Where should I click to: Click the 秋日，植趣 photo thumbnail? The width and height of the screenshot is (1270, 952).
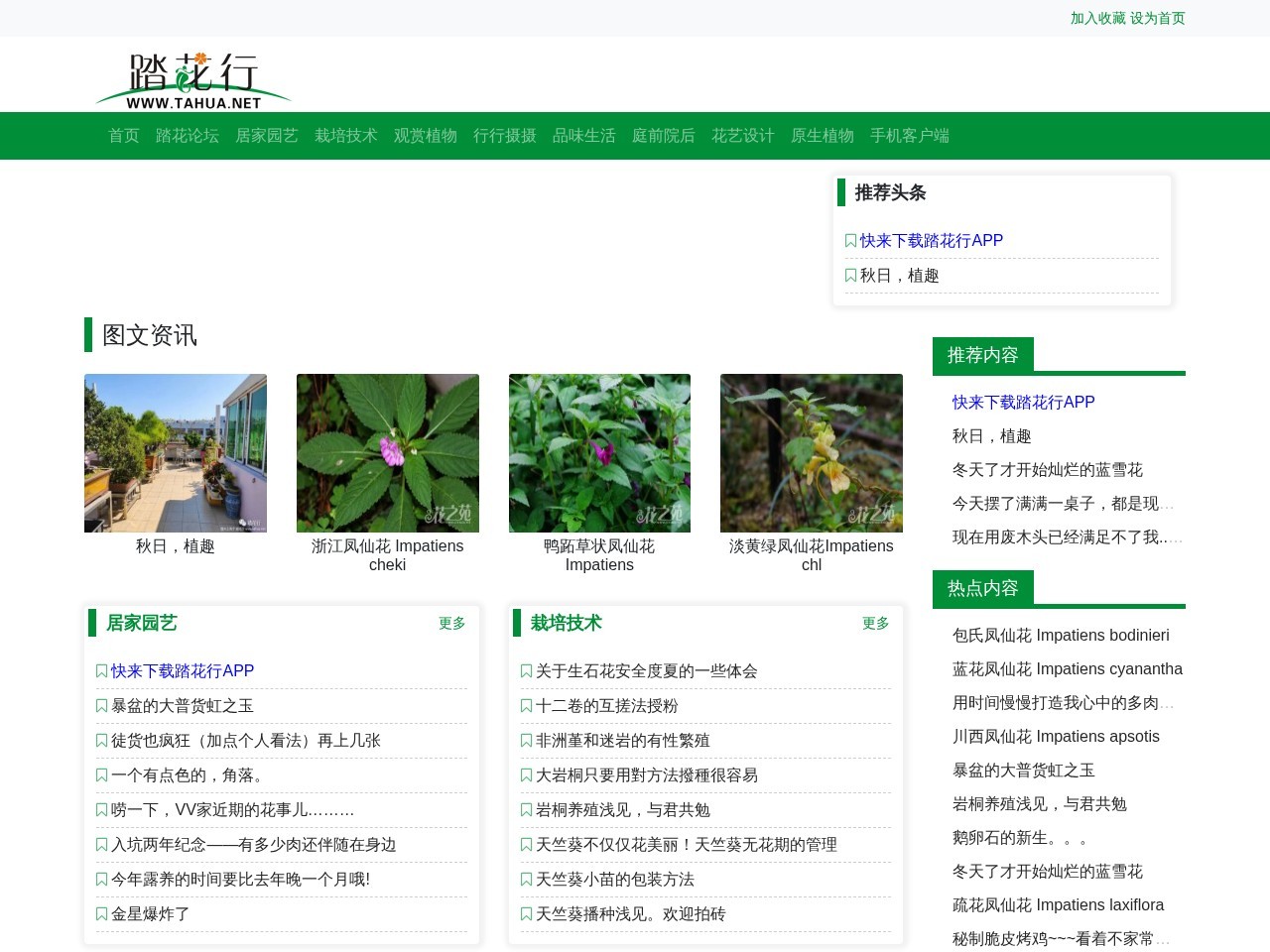point(175,452)
